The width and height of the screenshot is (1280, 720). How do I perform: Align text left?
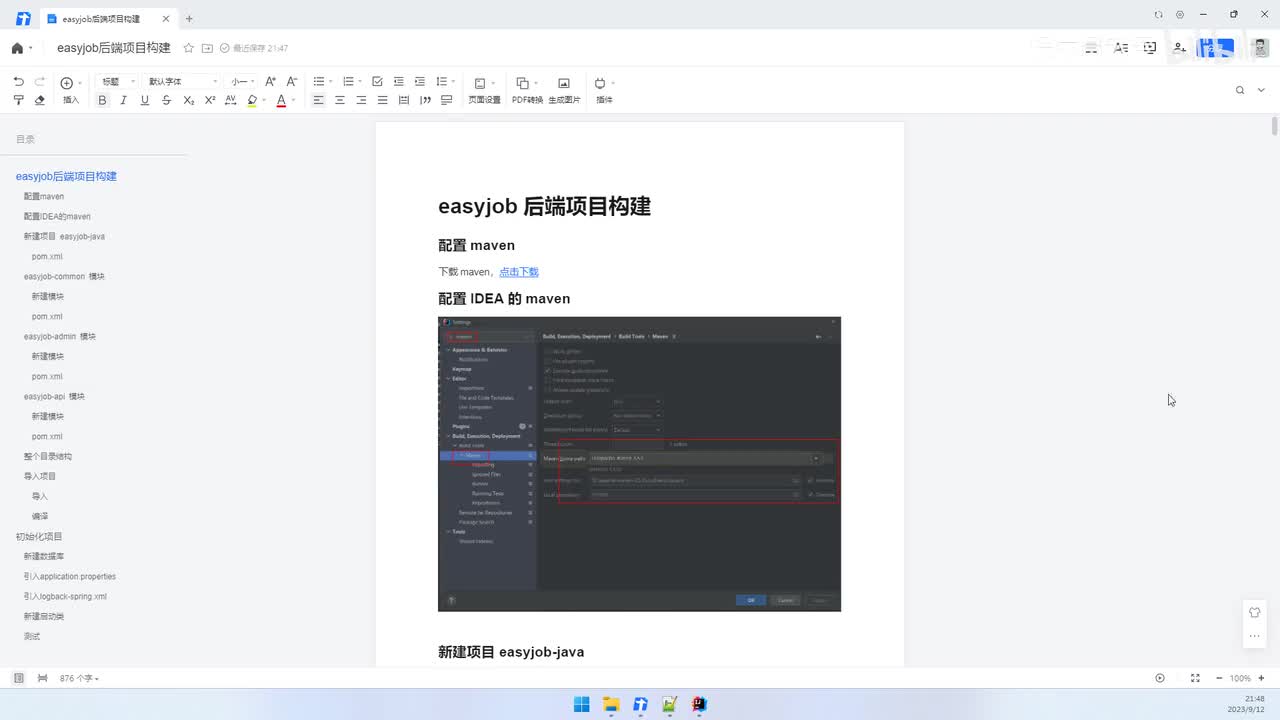(x=318, y=100)
